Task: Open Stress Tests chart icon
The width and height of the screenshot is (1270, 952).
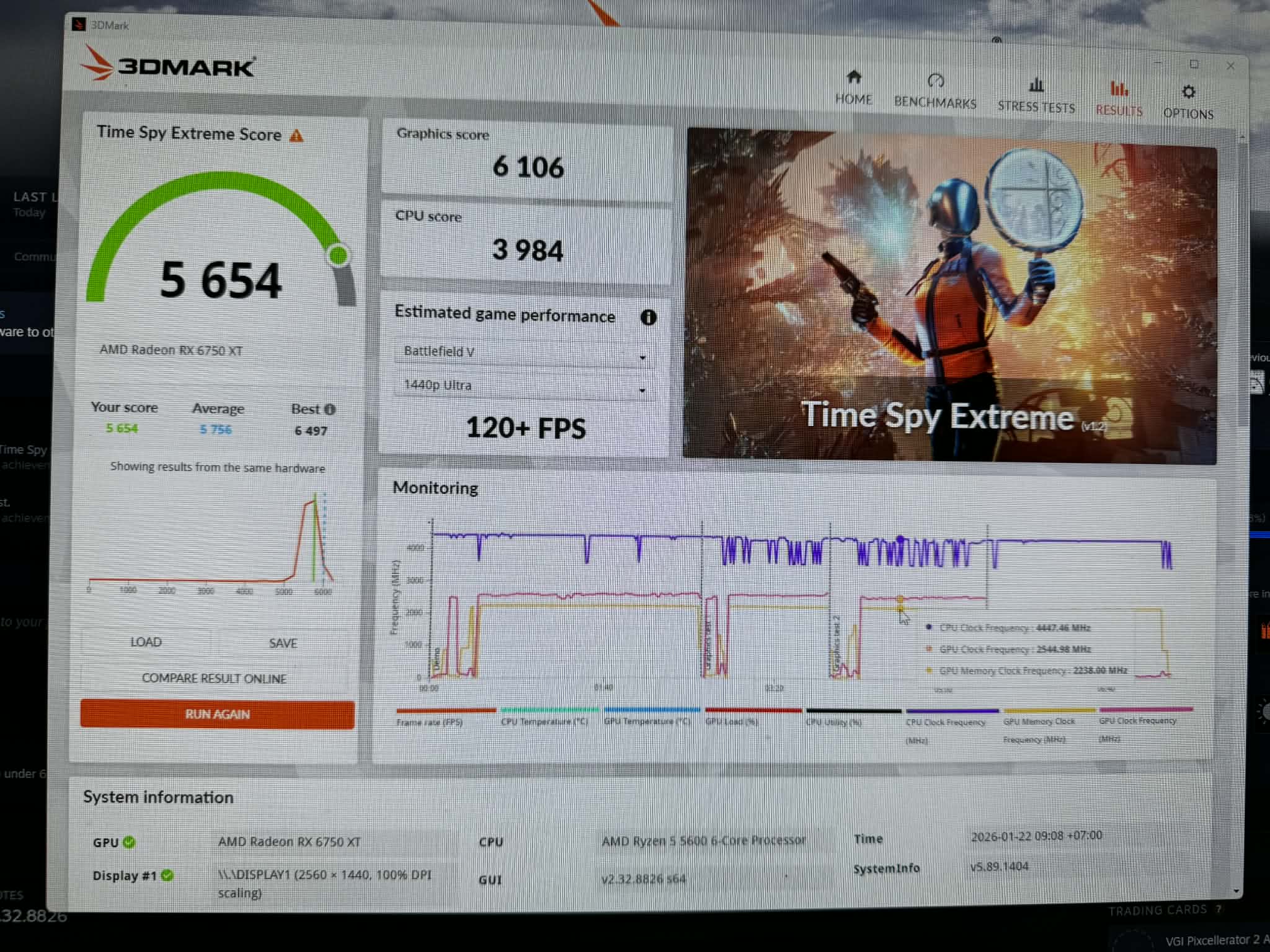Action: (x=1036, y=85)
